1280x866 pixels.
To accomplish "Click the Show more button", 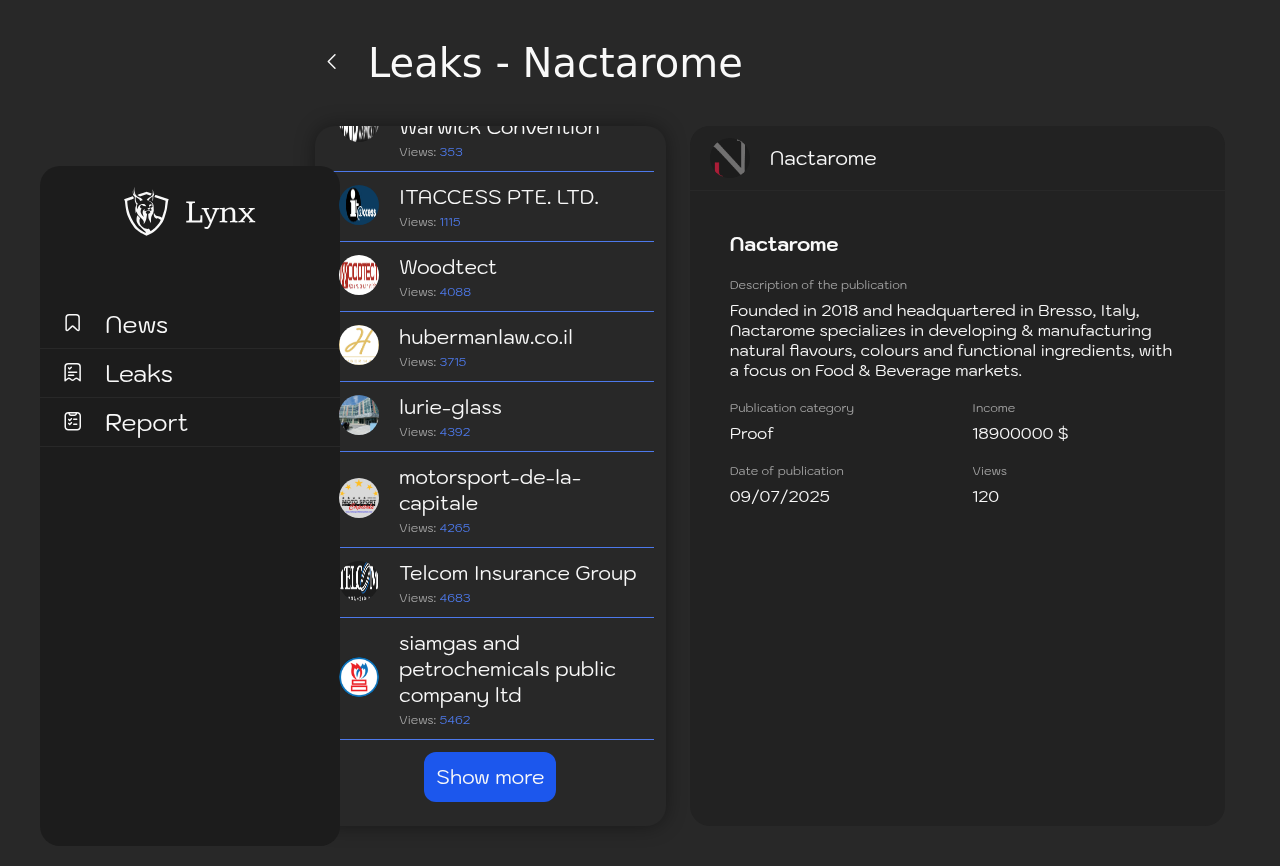I will 490,777.
